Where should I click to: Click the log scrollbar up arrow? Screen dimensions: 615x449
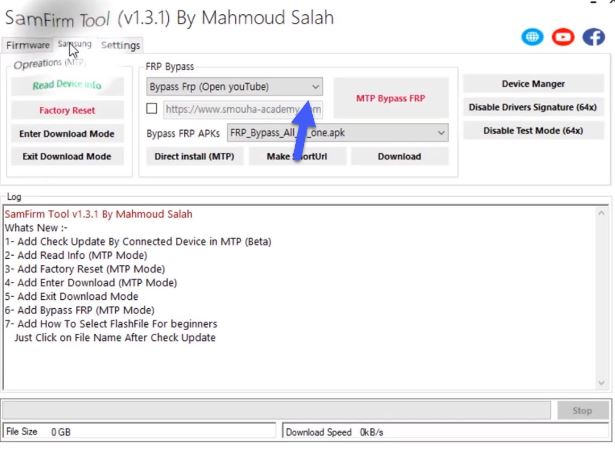(601, 213)
